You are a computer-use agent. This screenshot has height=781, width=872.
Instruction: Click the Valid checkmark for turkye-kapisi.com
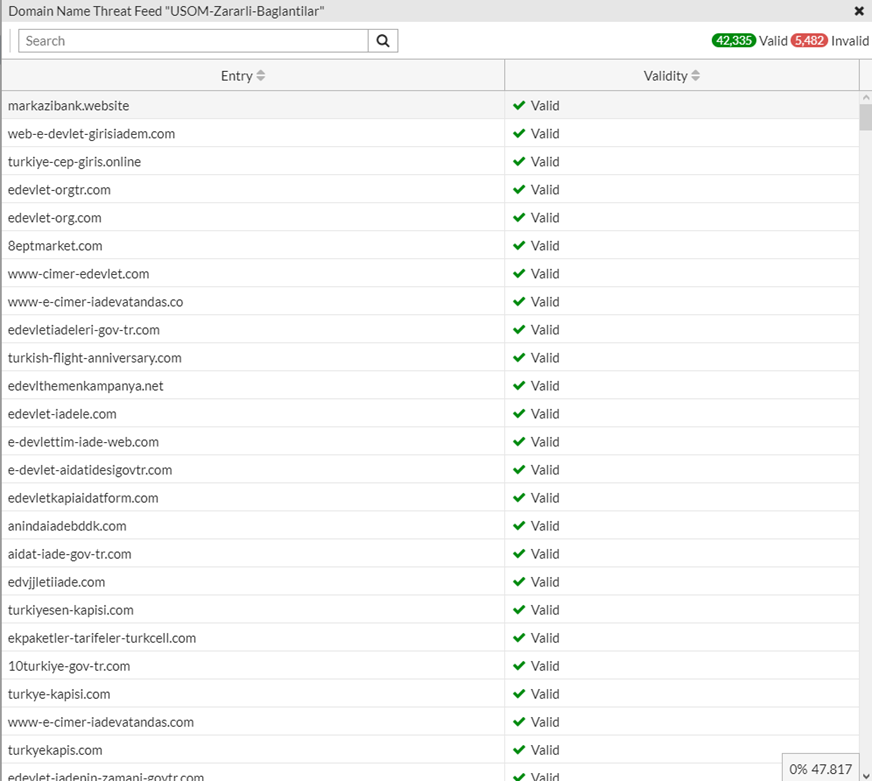click(519, 694)
